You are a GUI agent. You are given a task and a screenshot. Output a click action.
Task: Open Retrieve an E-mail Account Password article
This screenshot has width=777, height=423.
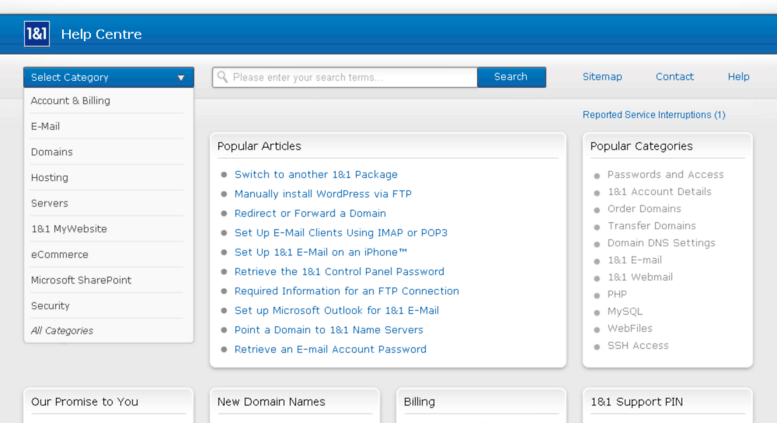[330, 349]
